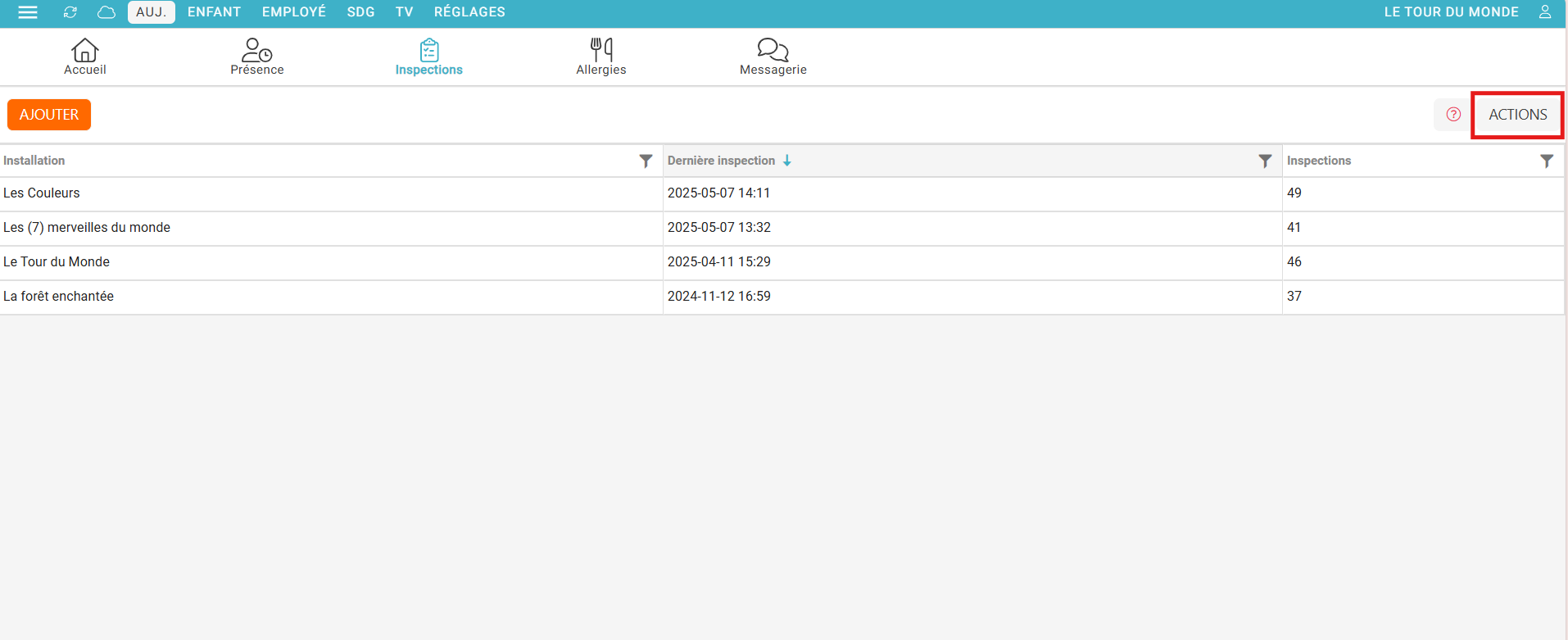Click date 2025-05-07 13:32 cell
Image resolution: width=1568 pixels, height=640 pixels.
point(972,228)
